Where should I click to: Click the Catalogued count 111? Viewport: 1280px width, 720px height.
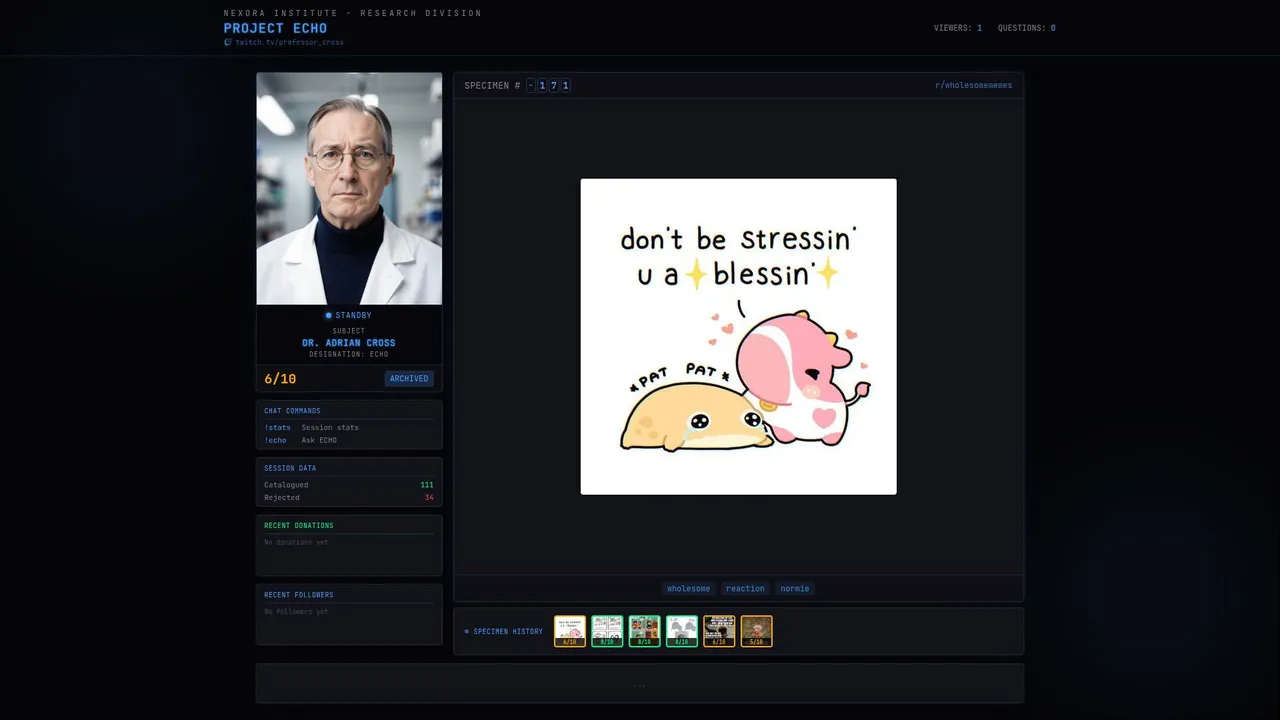coord(427,485)
